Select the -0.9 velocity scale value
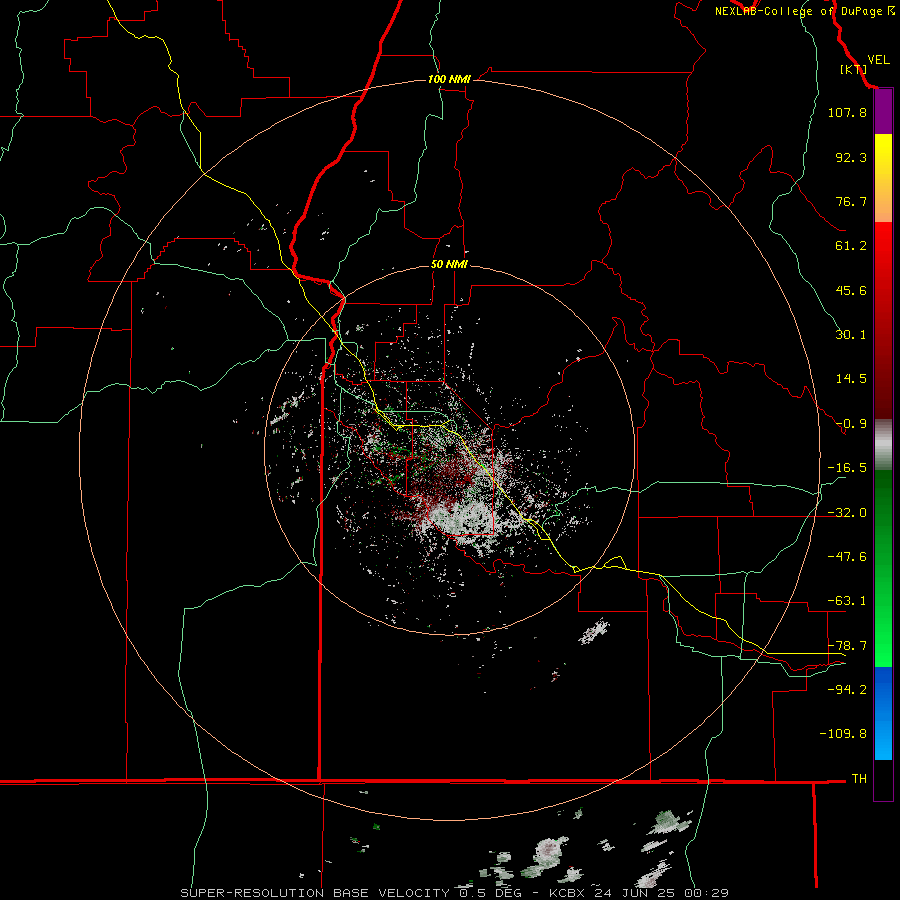This screenshot has height=900, width=900. [x=851, y=424]
